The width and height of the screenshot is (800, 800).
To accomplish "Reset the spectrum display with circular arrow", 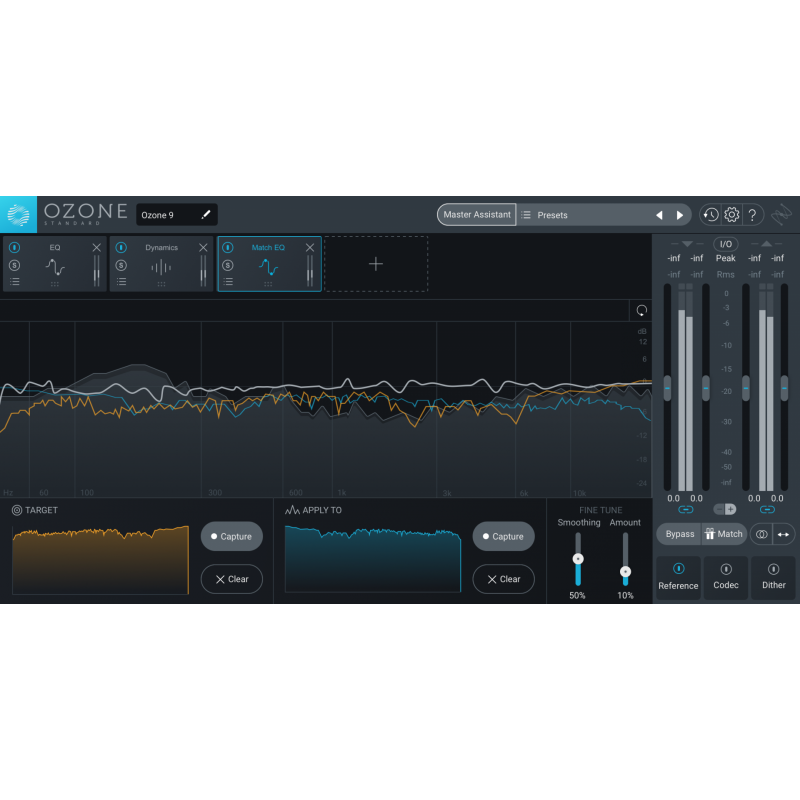I will pos(641,310).
